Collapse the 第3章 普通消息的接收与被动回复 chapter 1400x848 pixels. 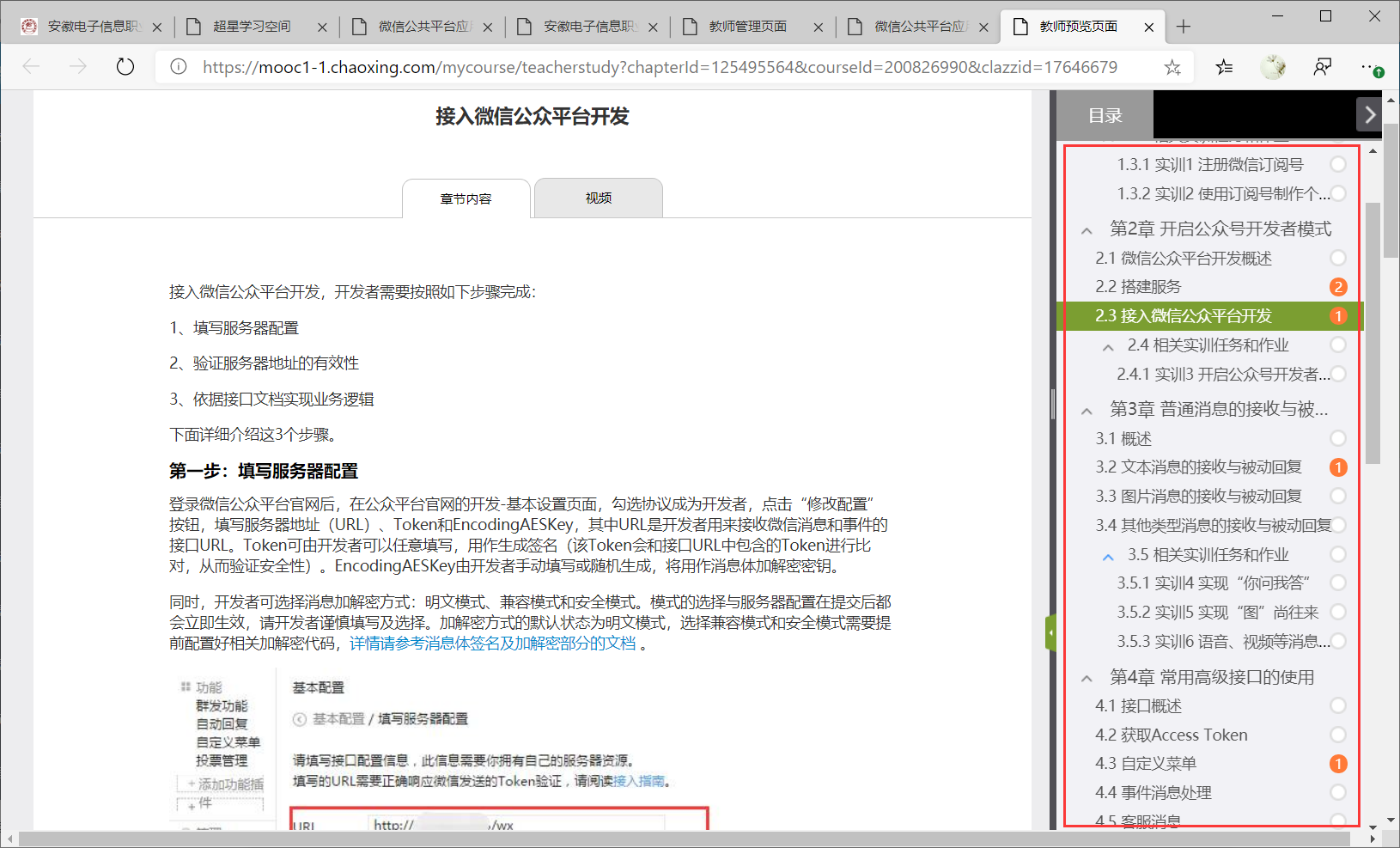pos(1087,411)
